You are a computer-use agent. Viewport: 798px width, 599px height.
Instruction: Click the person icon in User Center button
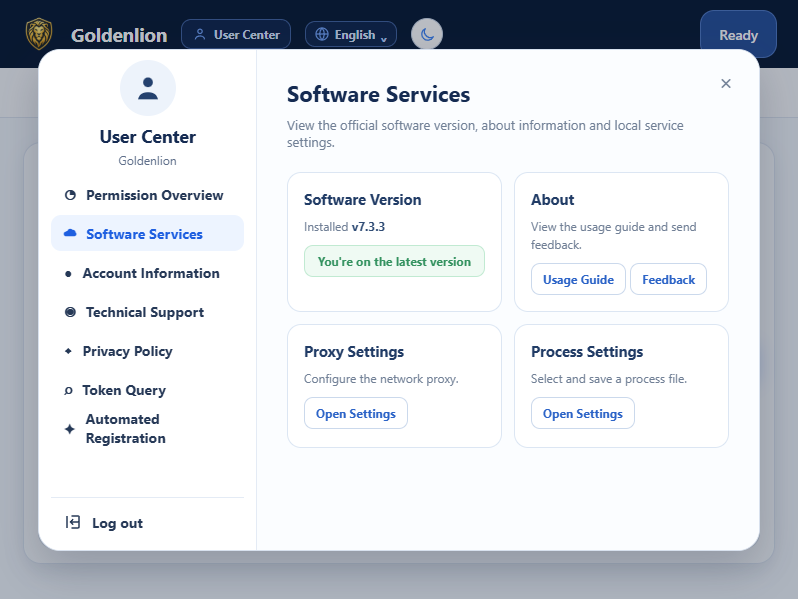(200, 34)
